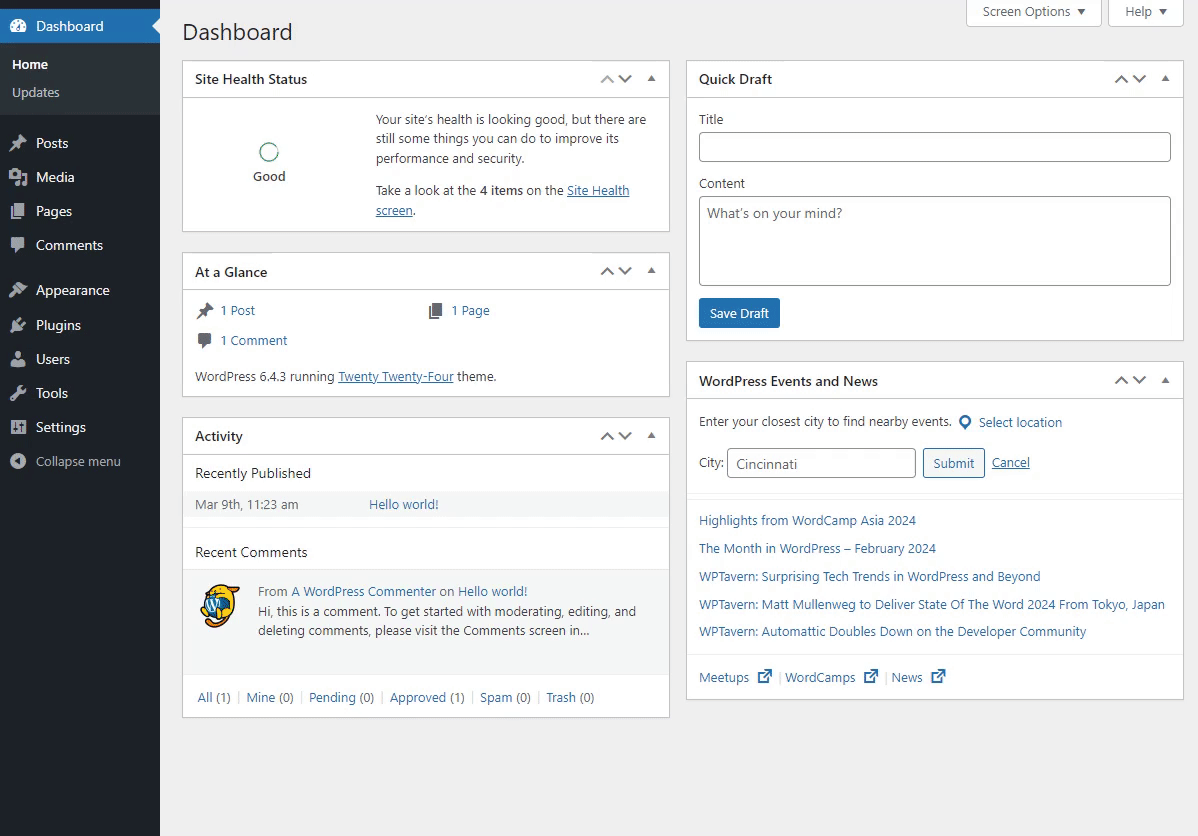Screen dimensions: 1198x836
Task: Click the Comments speech bubble icon
Action: (x=18, y=245)
